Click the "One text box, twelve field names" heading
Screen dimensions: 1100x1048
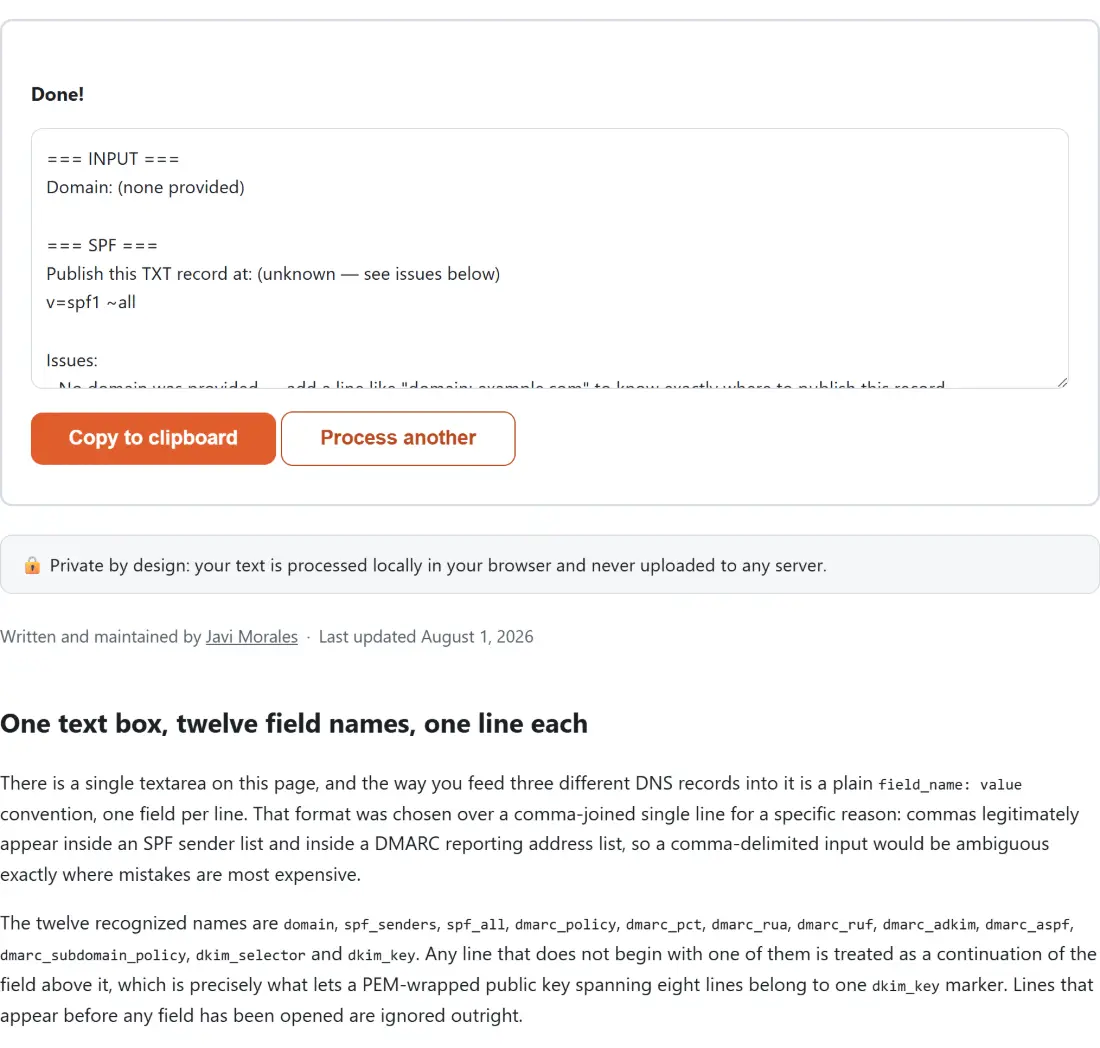[x=294, y=724]
